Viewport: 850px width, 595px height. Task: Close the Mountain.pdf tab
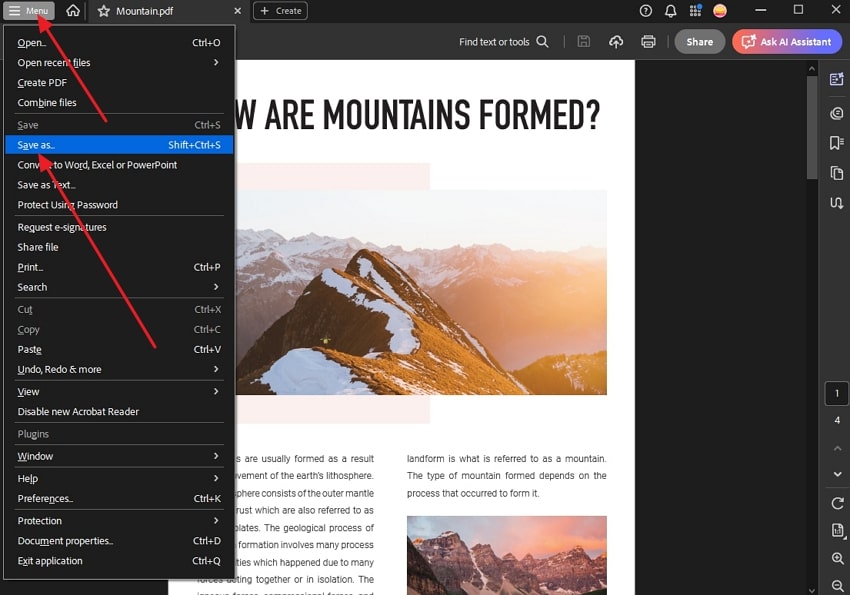[x=237, y=11]
